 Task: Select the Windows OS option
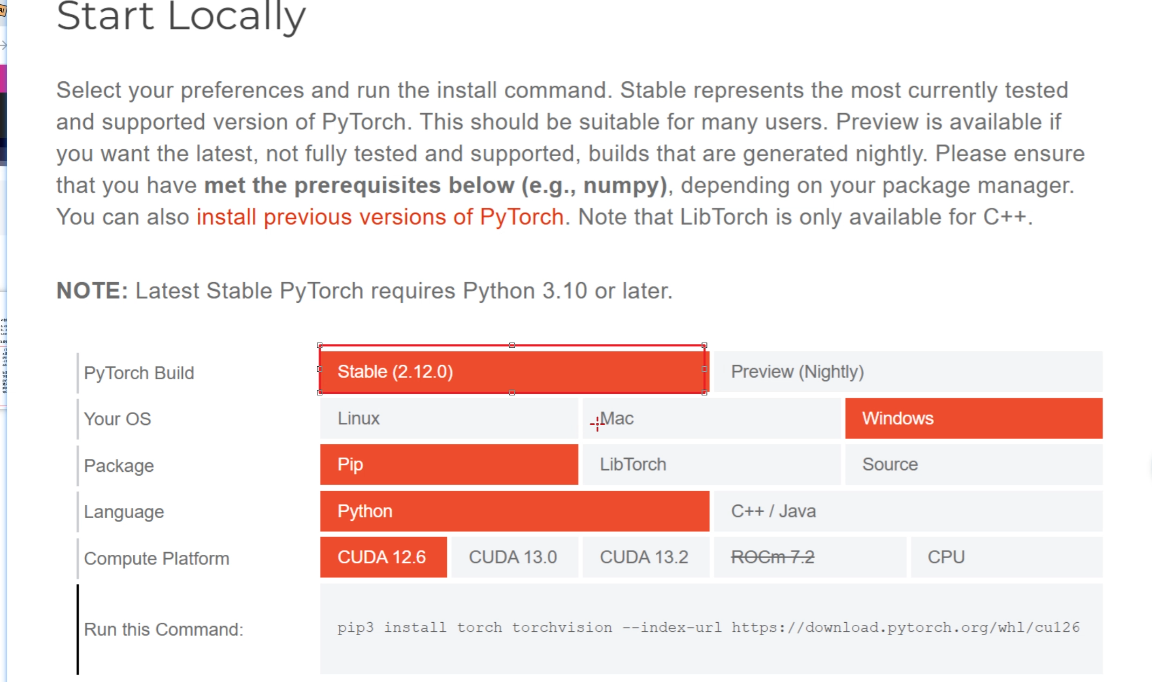point(973,418)
